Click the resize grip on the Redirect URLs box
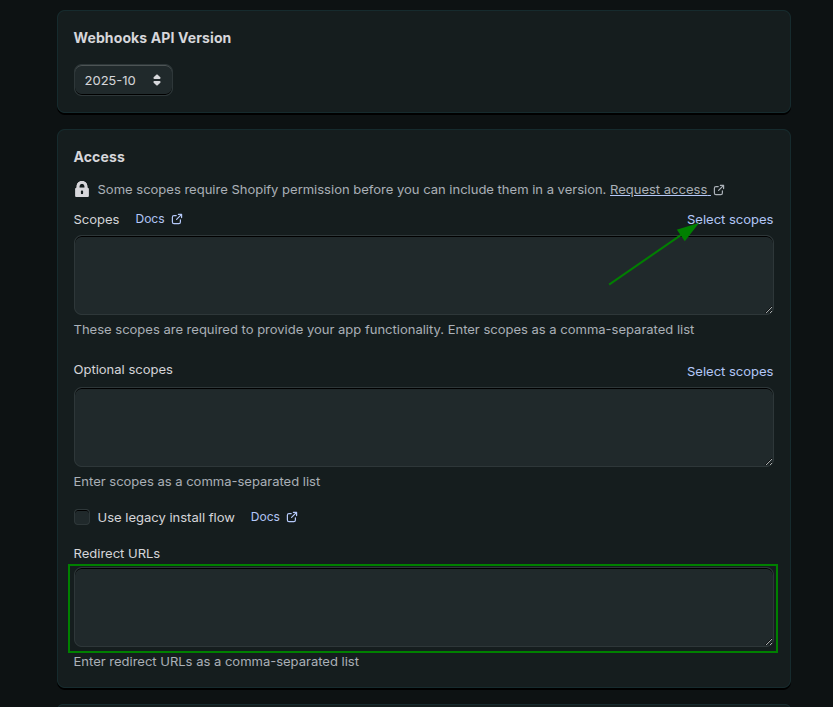The width and height of the screenshot is (833, 707). point(767,643)
